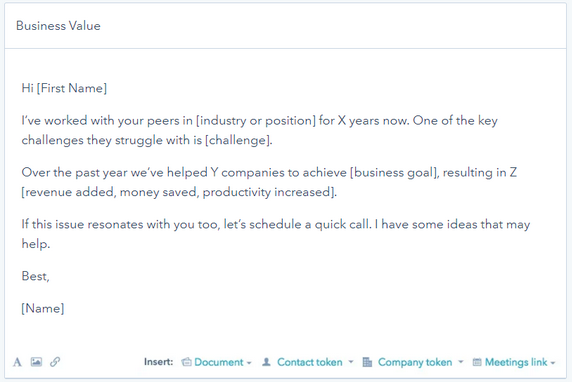The width and height of the screenshot is (572, 382).
Task: Click the Company token label
Action: pyautogui.click(x=415, y=362)
